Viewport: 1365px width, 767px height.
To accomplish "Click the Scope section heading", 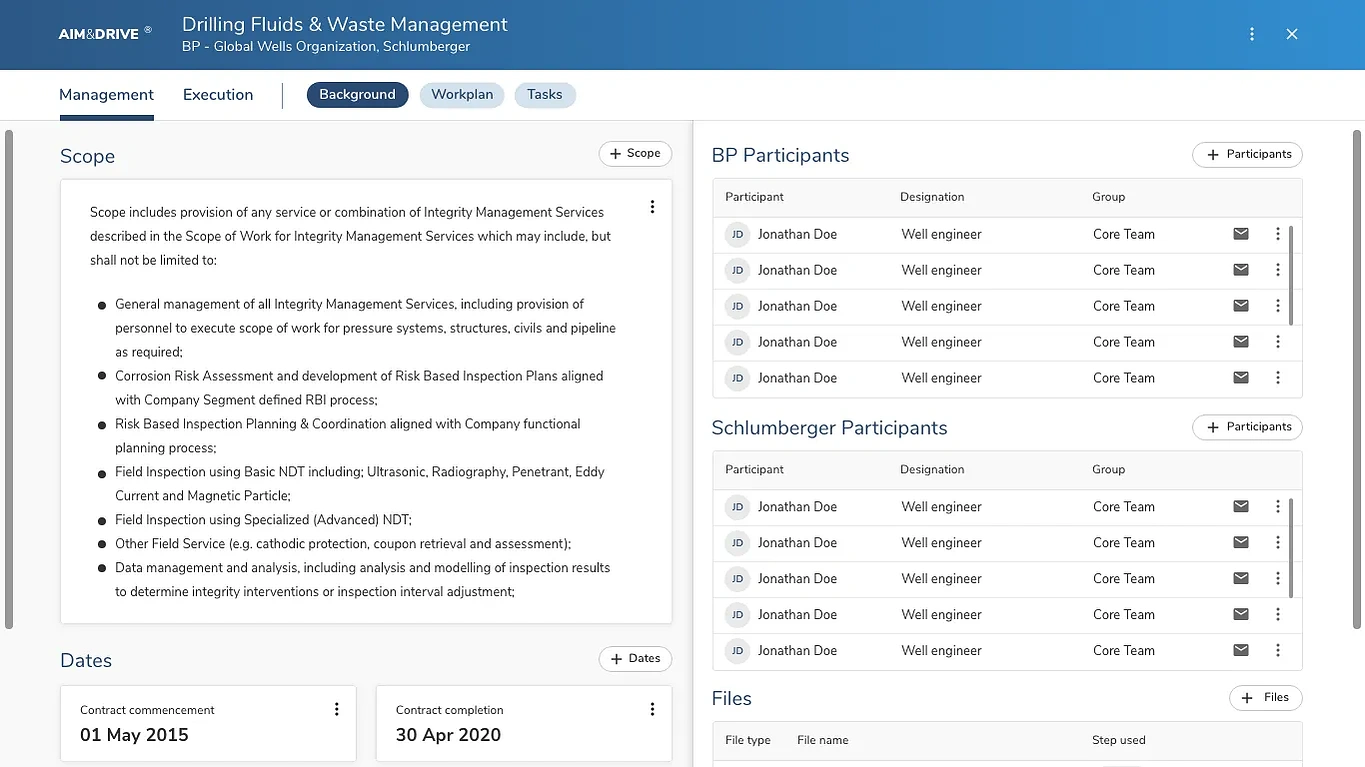I will (87, 157).
